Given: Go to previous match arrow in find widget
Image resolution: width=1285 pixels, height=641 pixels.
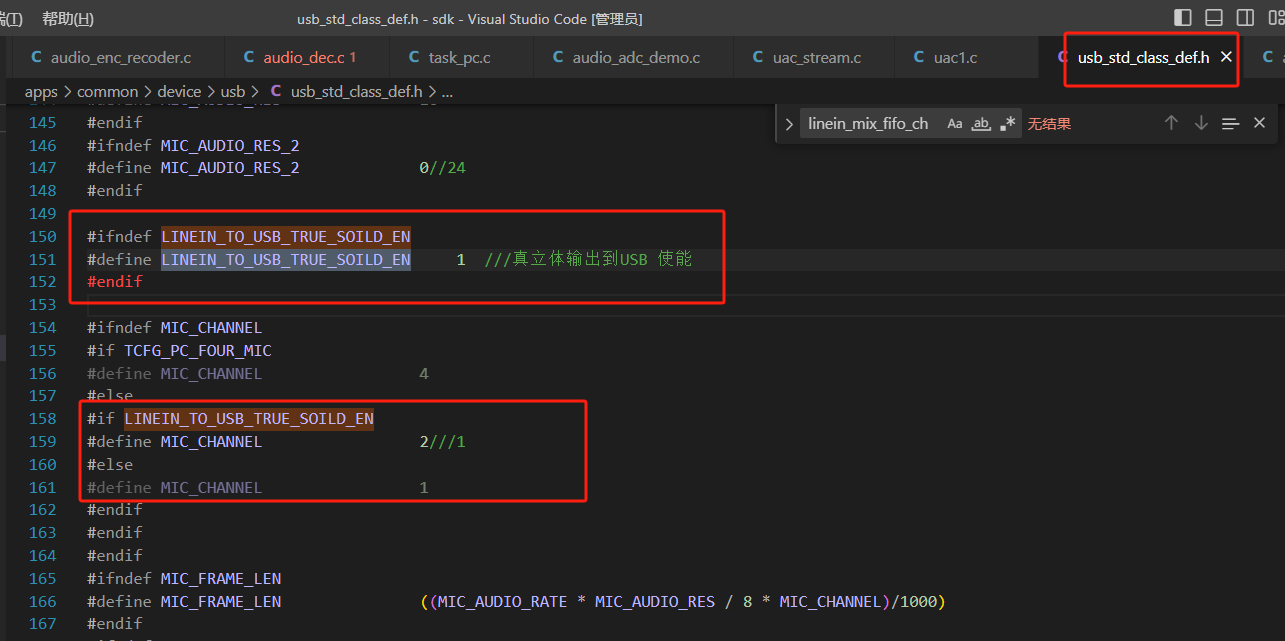Looking at the screenshot, I should [1171, 123].
